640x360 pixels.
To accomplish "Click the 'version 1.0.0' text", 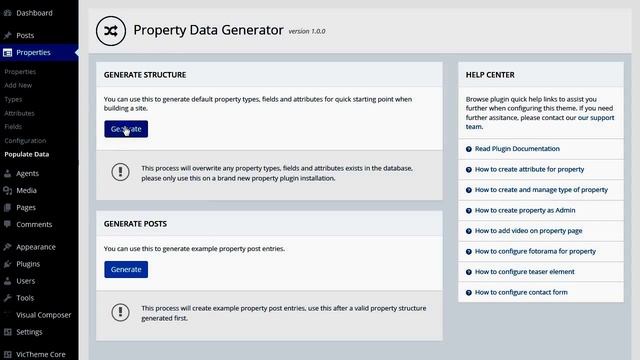I will [307, 31].
